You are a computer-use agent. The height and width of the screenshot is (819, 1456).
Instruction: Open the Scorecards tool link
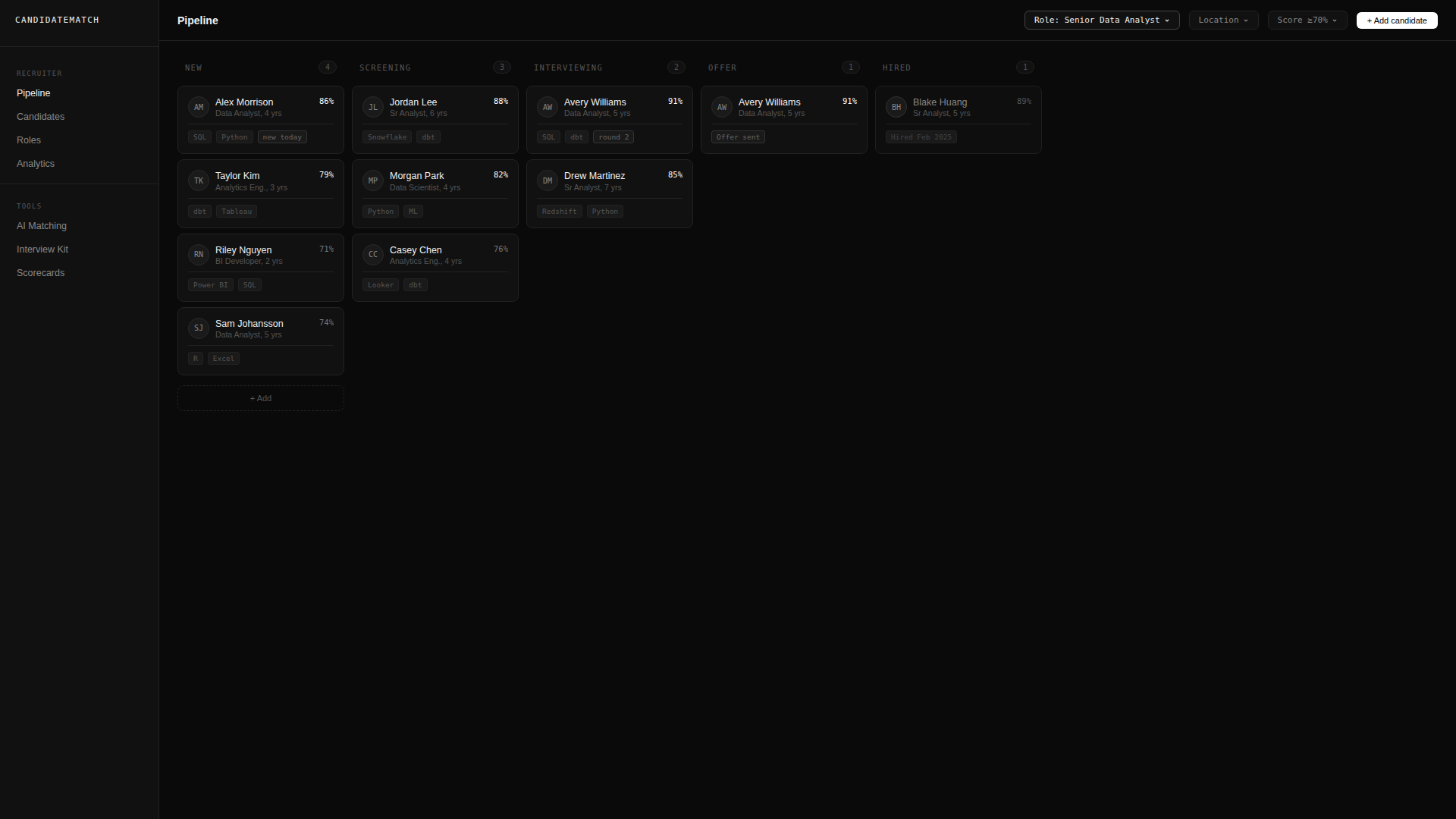click(41, 273)
